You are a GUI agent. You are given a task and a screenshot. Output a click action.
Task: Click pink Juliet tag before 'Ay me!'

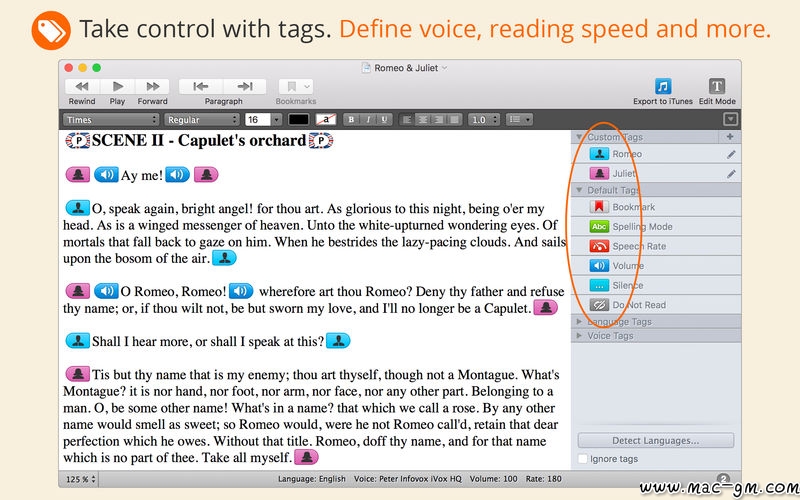[x=78, y=175]
